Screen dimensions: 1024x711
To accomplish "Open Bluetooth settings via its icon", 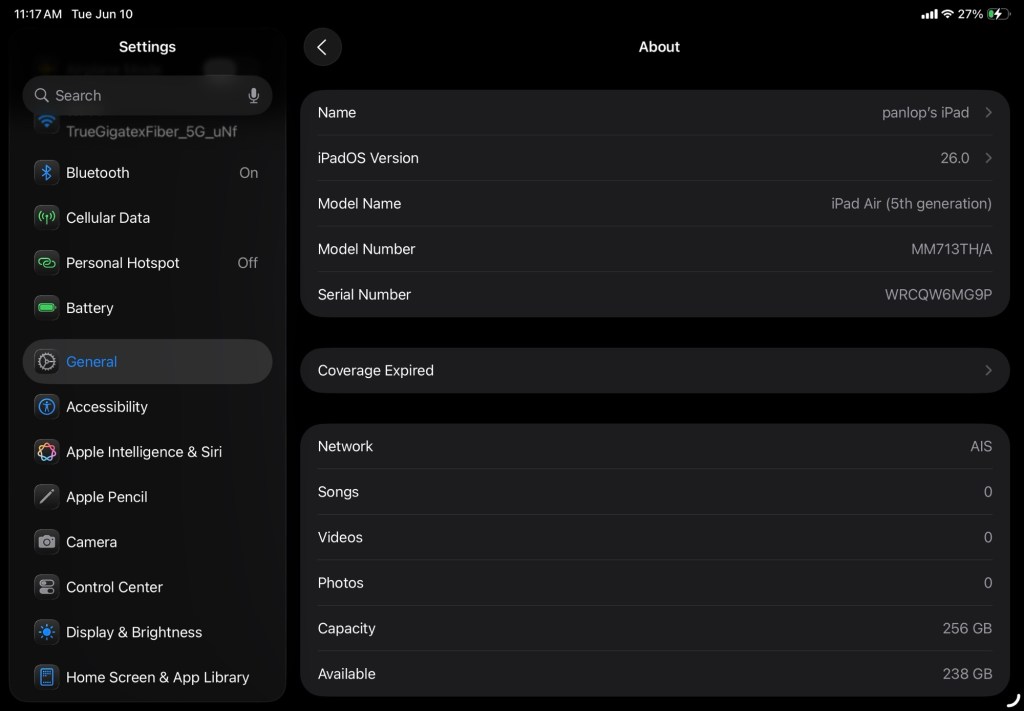I will (46, 173).
